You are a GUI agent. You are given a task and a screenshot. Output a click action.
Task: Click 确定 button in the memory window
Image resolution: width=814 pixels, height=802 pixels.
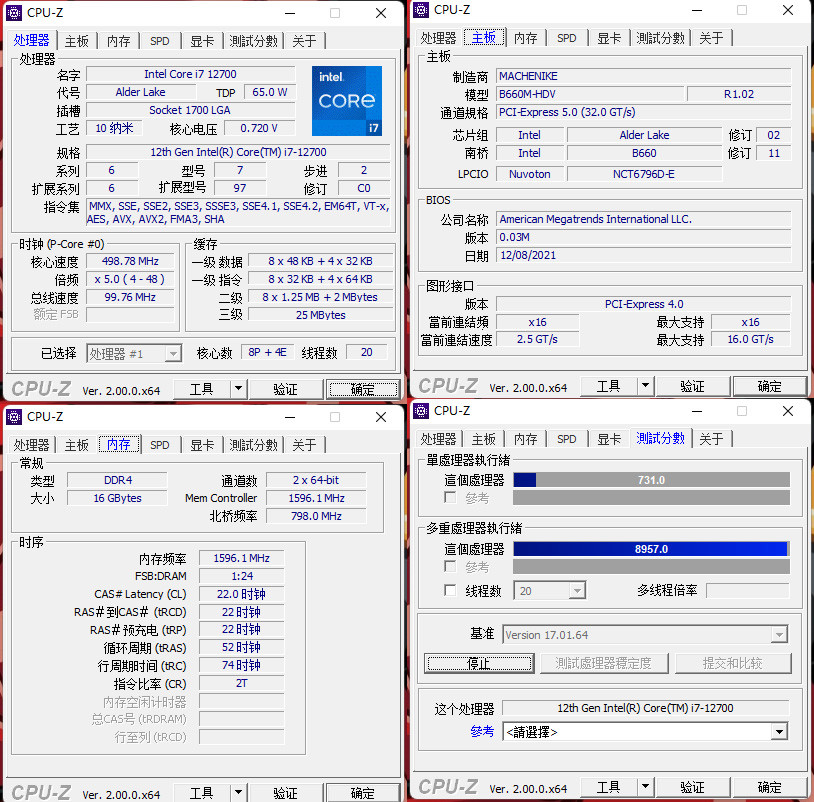coord(363,793)
